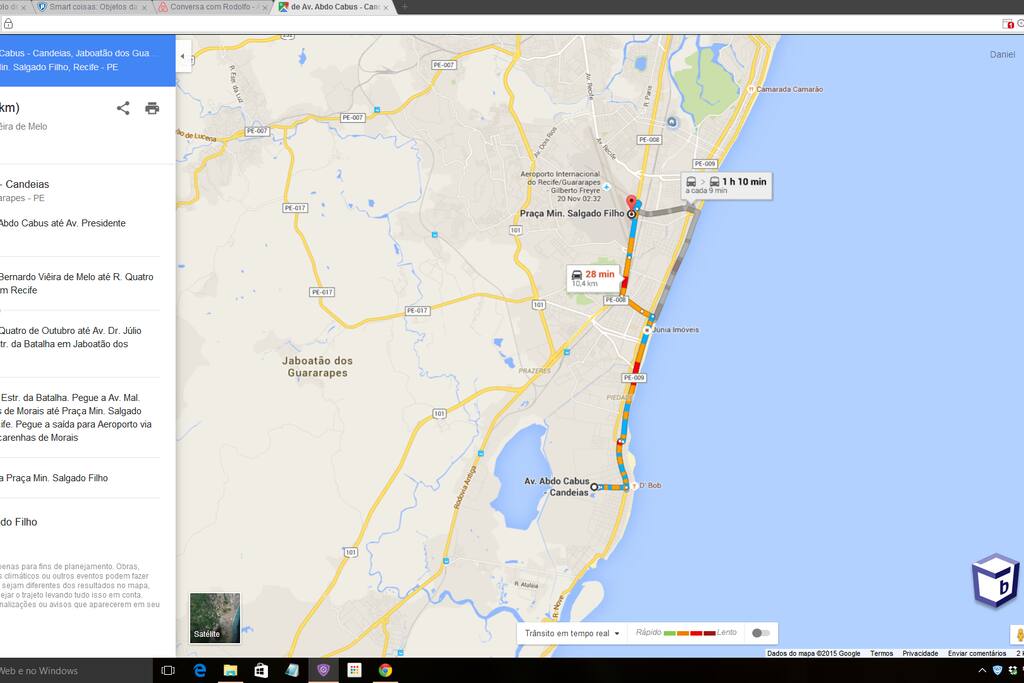
Task: Close the Smart coisas tab
Action: click(144, 8)
